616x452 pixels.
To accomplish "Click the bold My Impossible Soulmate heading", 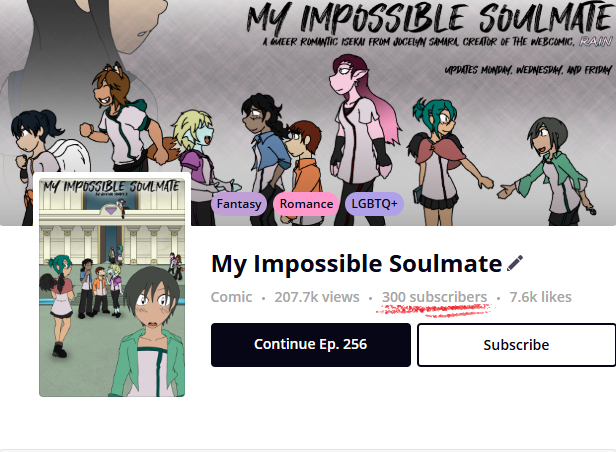I will tap(356, 264).
